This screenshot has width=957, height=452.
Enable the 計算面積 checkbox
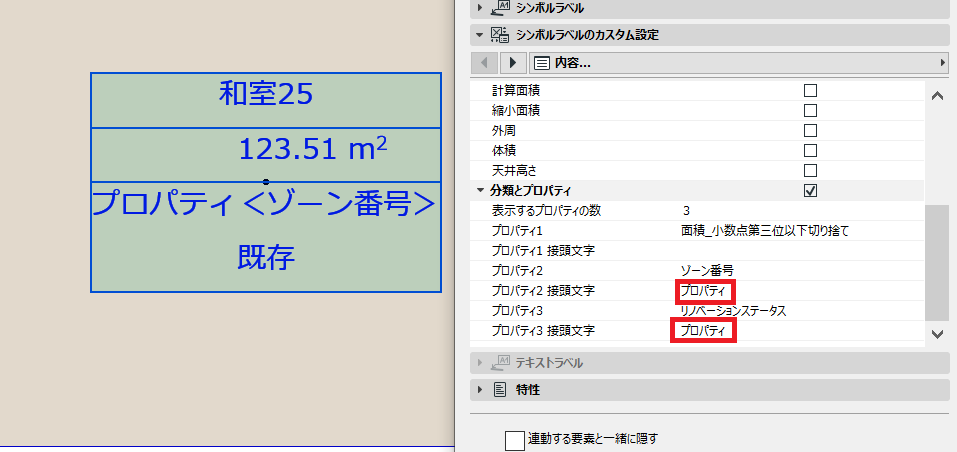click(x=811, y=91)
